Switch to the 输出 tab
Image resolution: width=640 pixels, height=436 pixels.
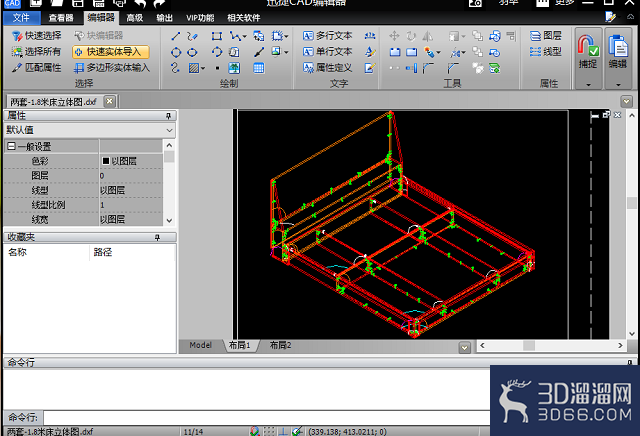pos(164,18)
